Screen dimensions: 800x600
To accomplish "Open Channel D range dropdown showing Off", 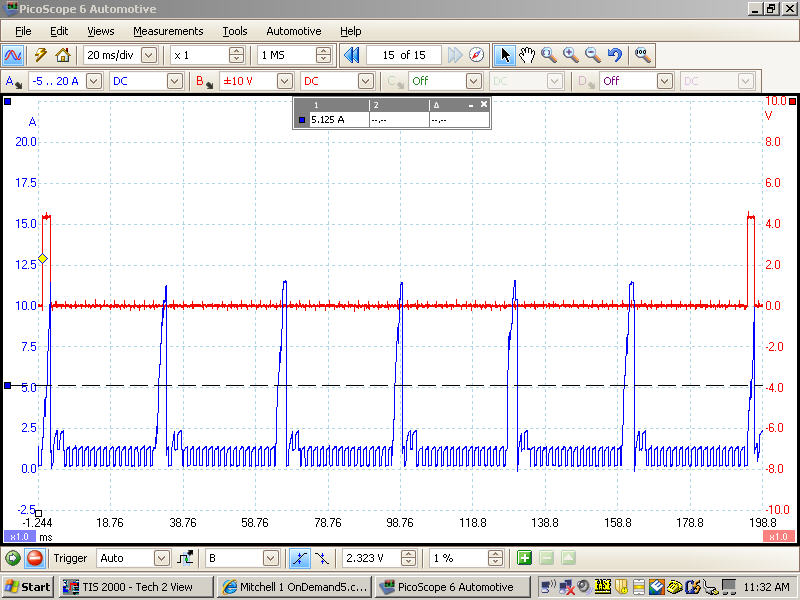I will coord(665,81).
